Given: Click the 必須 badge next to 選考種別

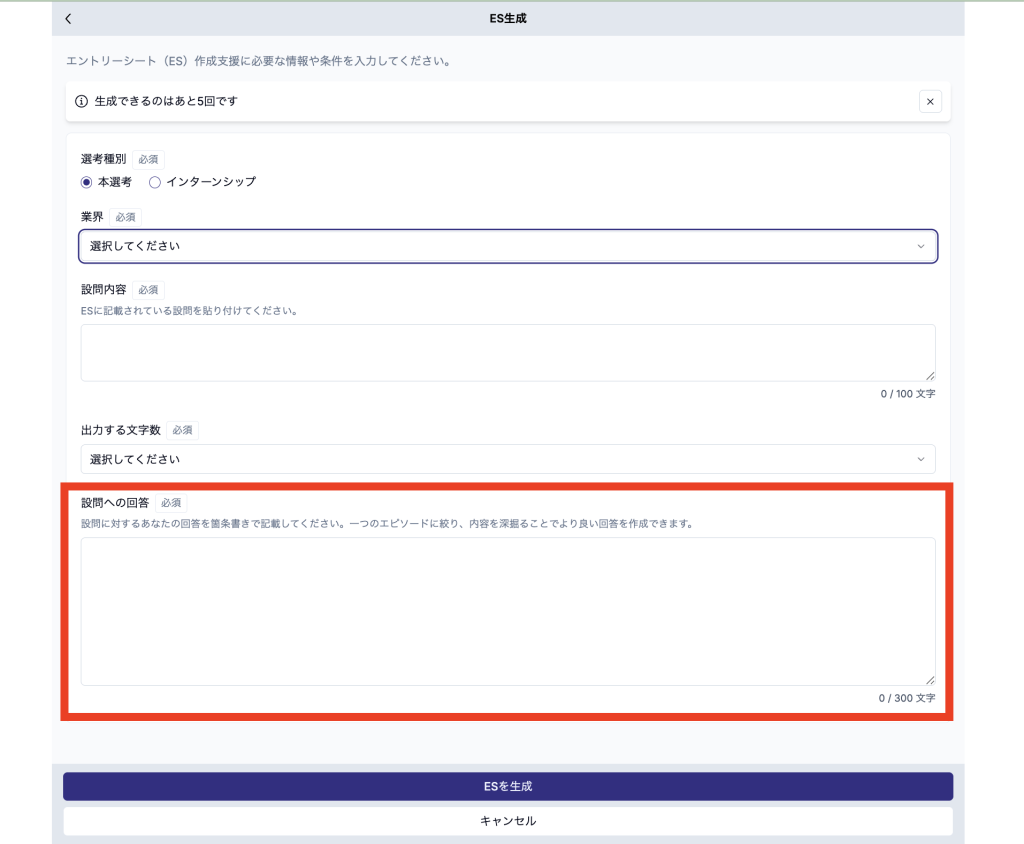Looking at the screenshot, I should click(x=148, y=159).
